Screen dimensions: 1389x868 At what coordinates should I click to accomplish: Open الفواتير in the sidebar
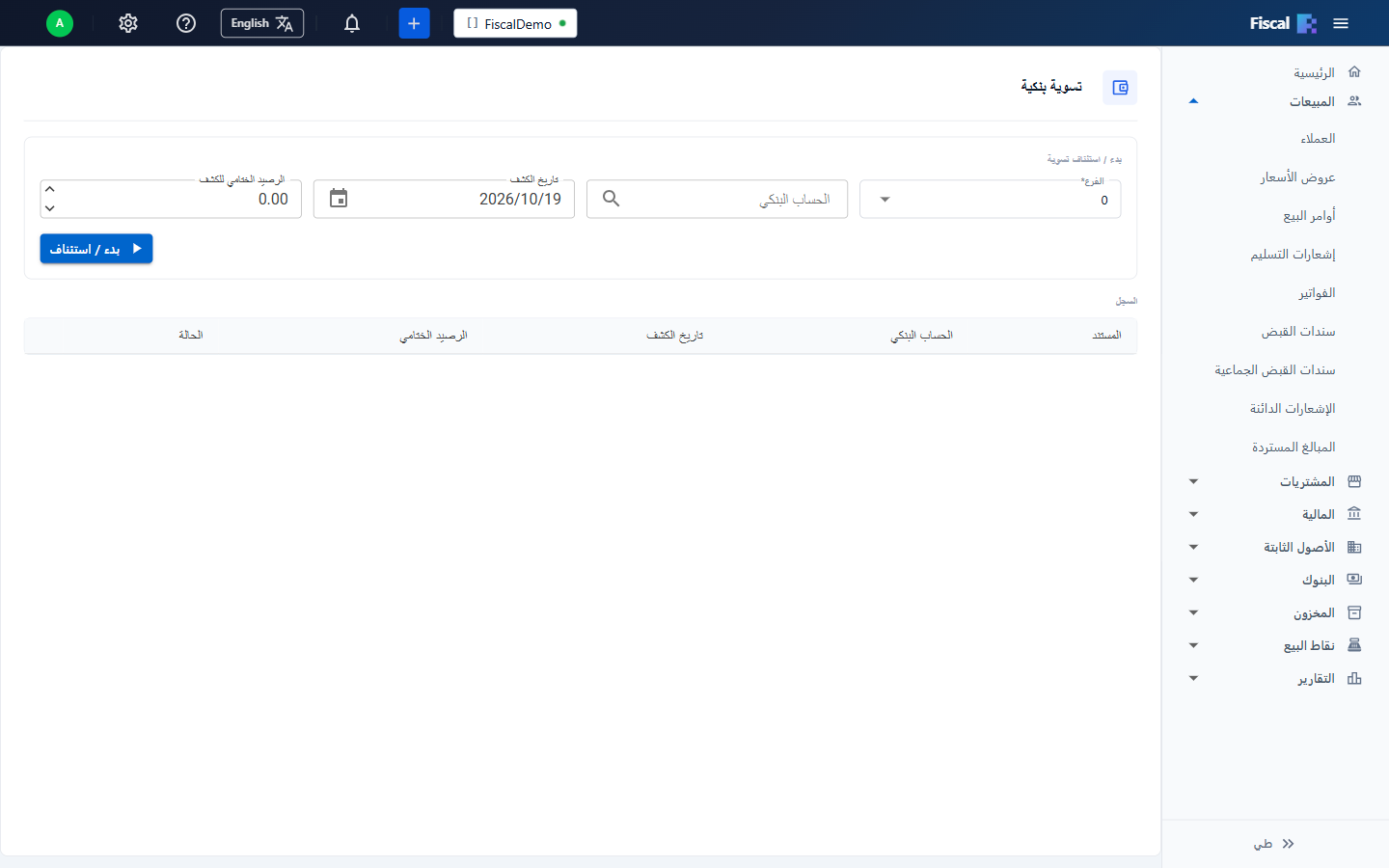[1317, 293]
